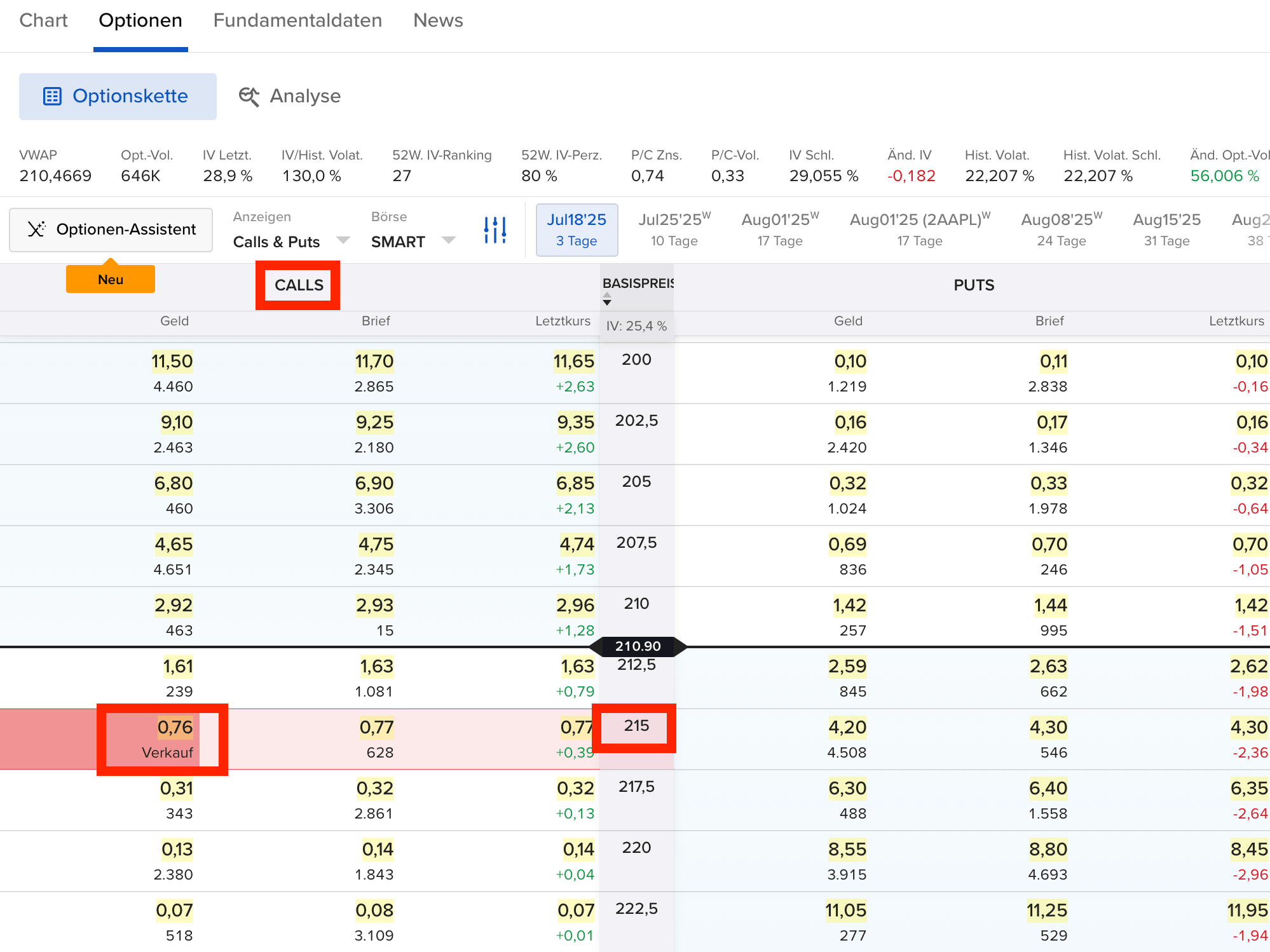Open the Fundamentaldaten tab
This screenshot has height=952, width=1270.
coord(297,20)
